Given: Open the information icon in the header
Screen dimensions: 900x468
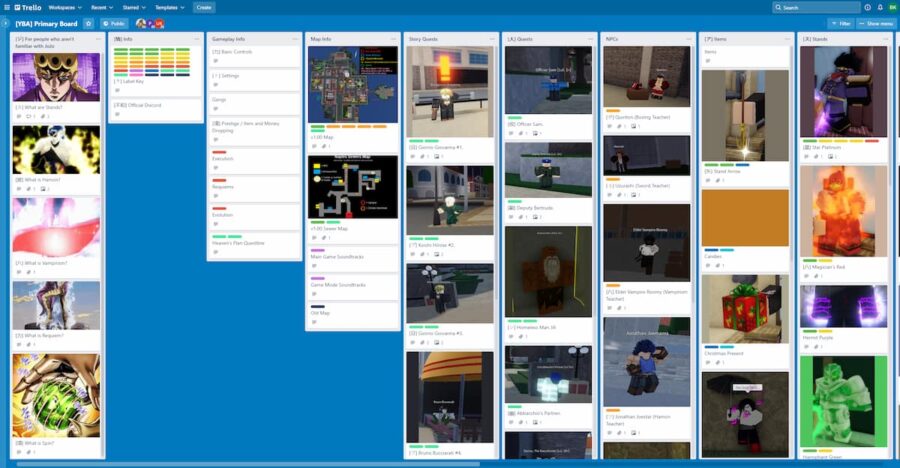Looking at the screenshot, I should pos(867,7).
